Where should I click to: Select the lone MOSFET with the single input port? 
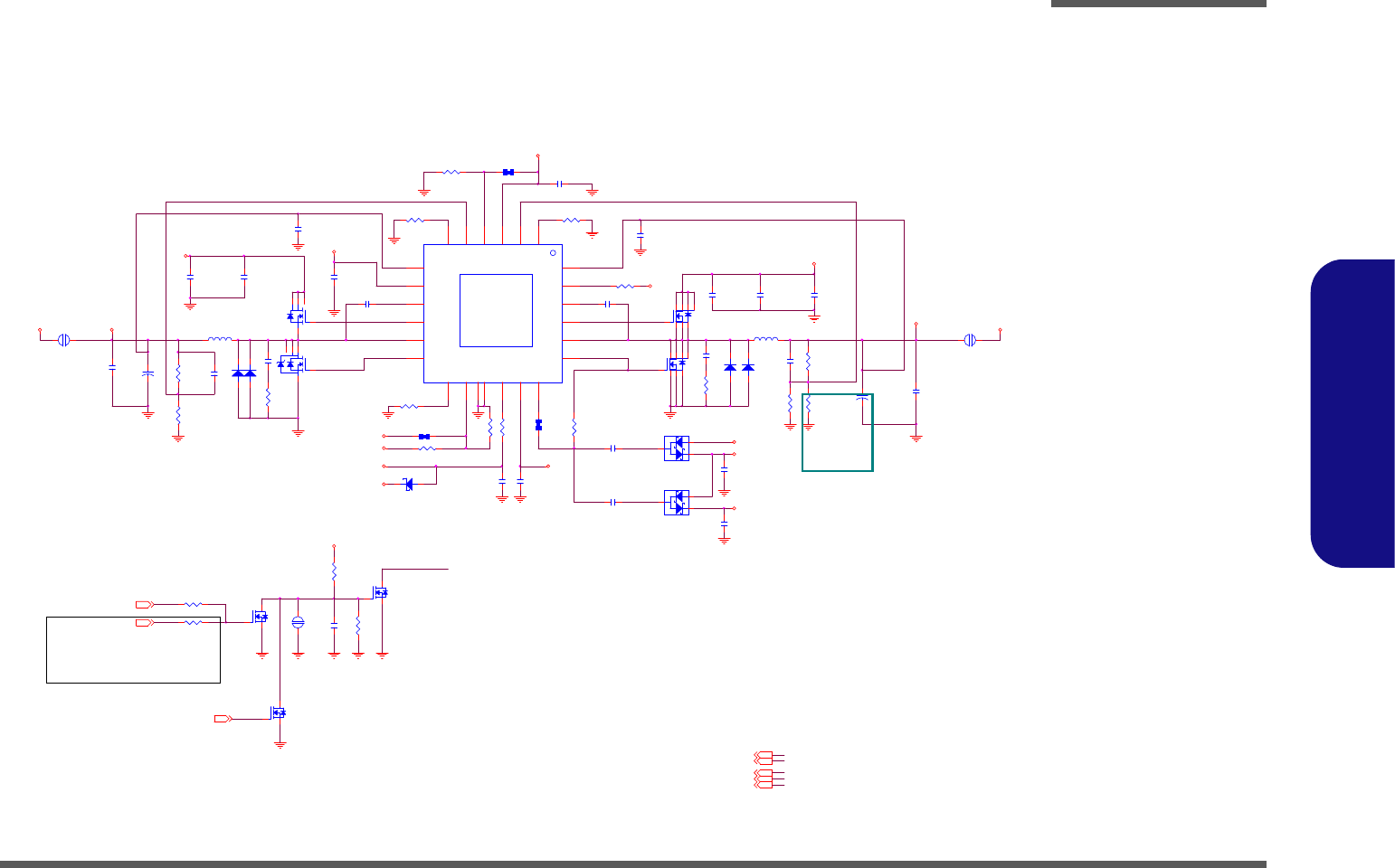point(280,712)
